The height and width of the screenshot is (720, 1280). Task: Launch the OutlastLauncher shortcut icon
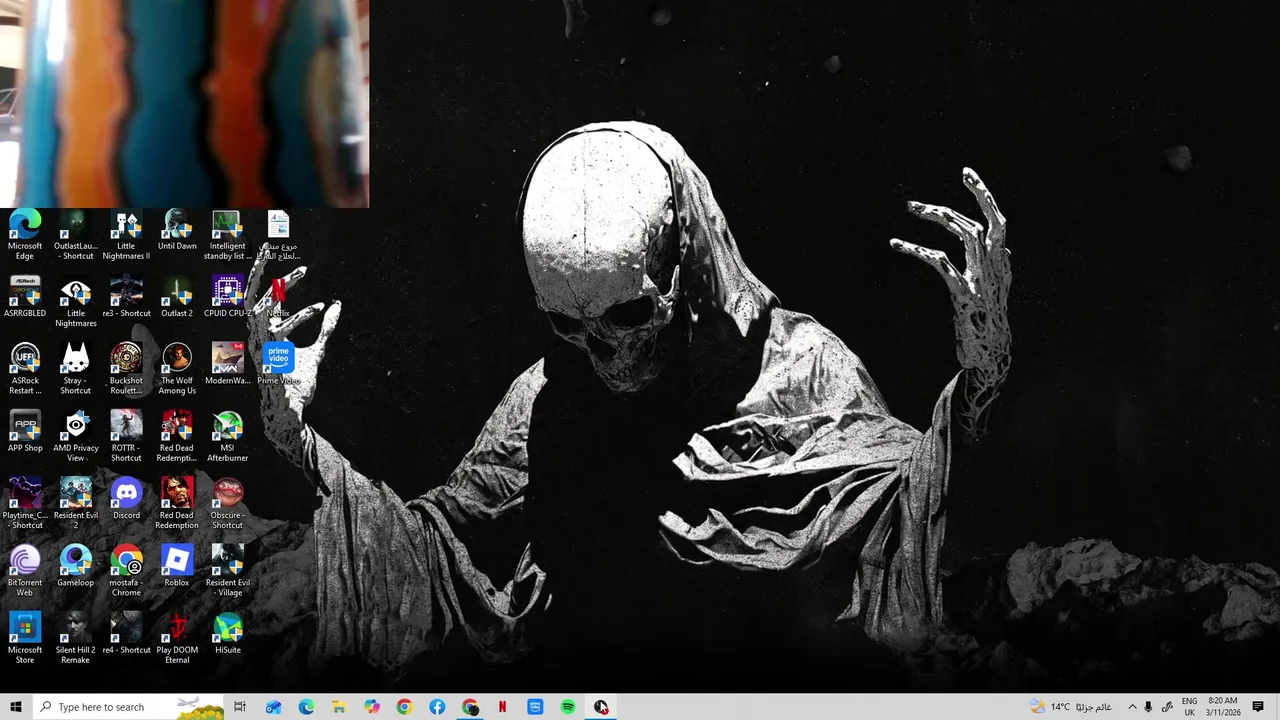coord(76,235)
